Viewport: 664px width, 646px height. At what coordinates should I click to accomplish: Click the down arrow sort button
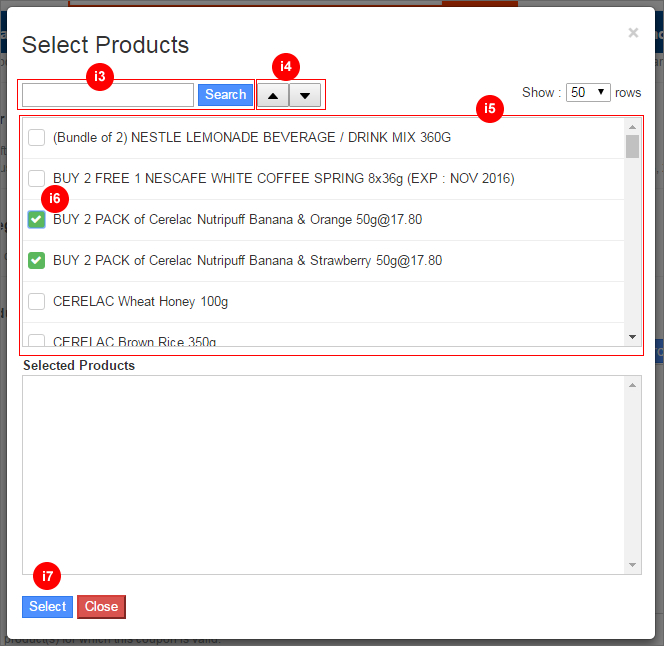(x=305, y=95)
